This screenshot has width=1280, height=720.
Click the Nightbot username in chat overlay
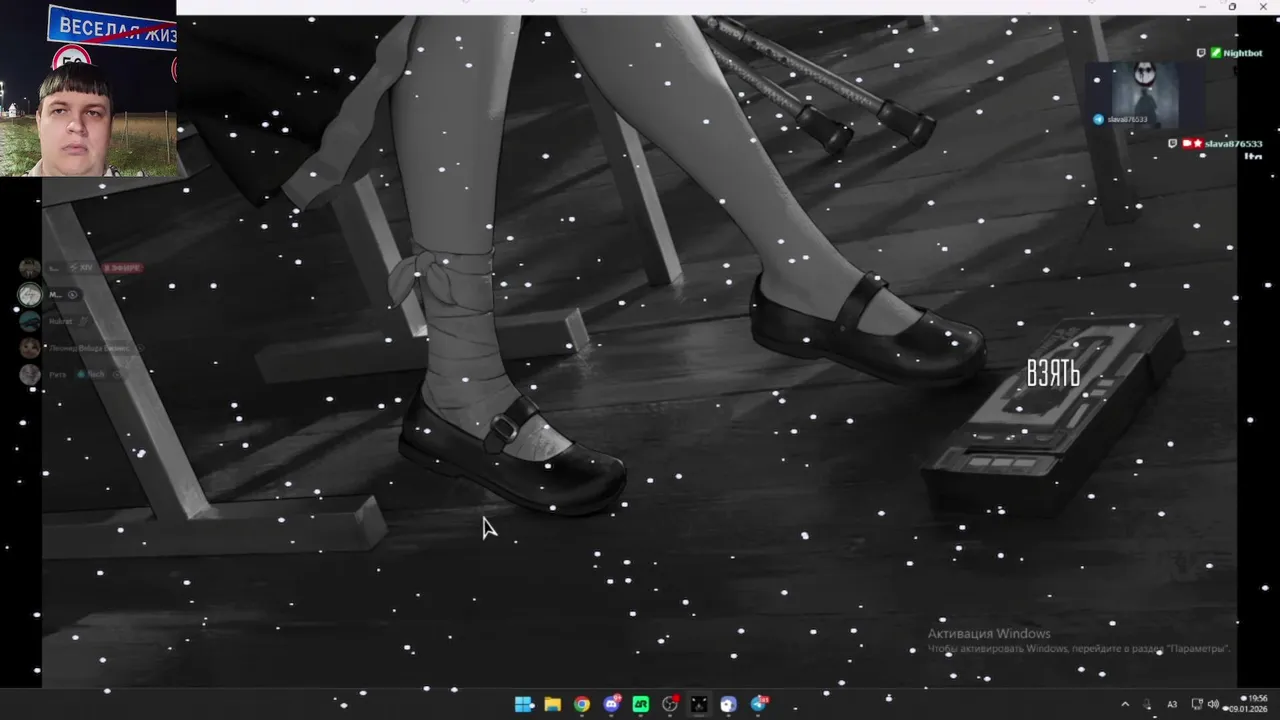(x=1243, y=53)
